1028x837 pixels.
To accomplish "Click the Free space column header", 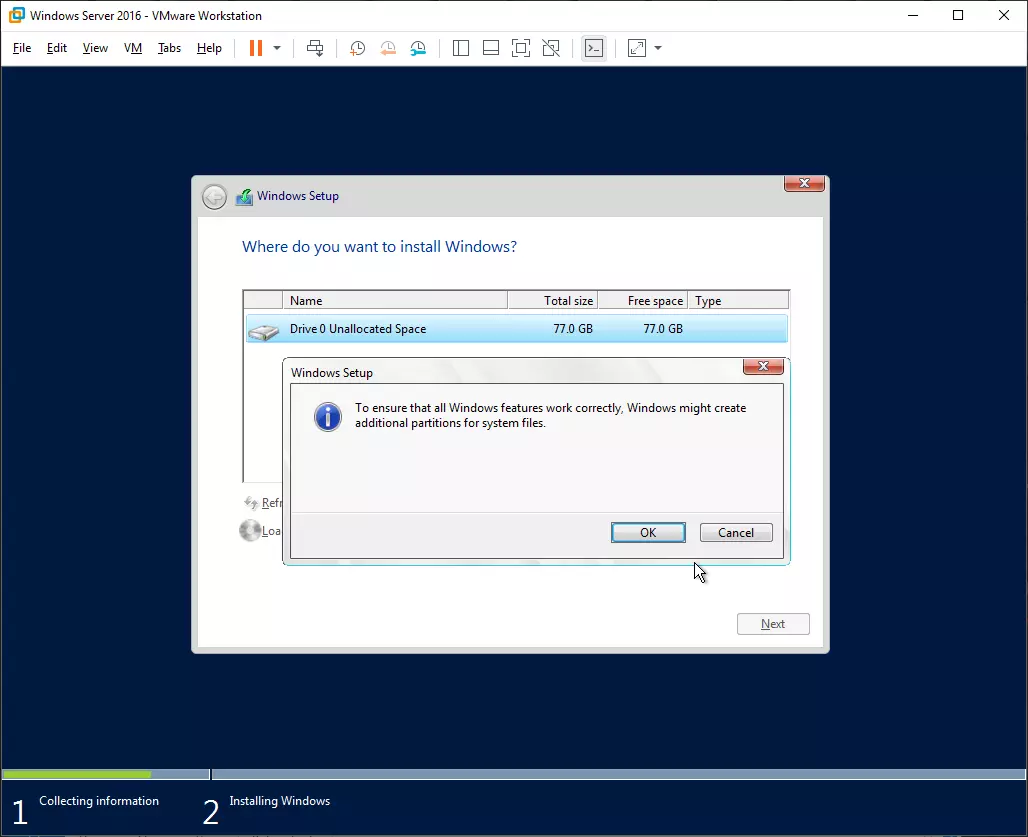I will [x=643, y=300].
